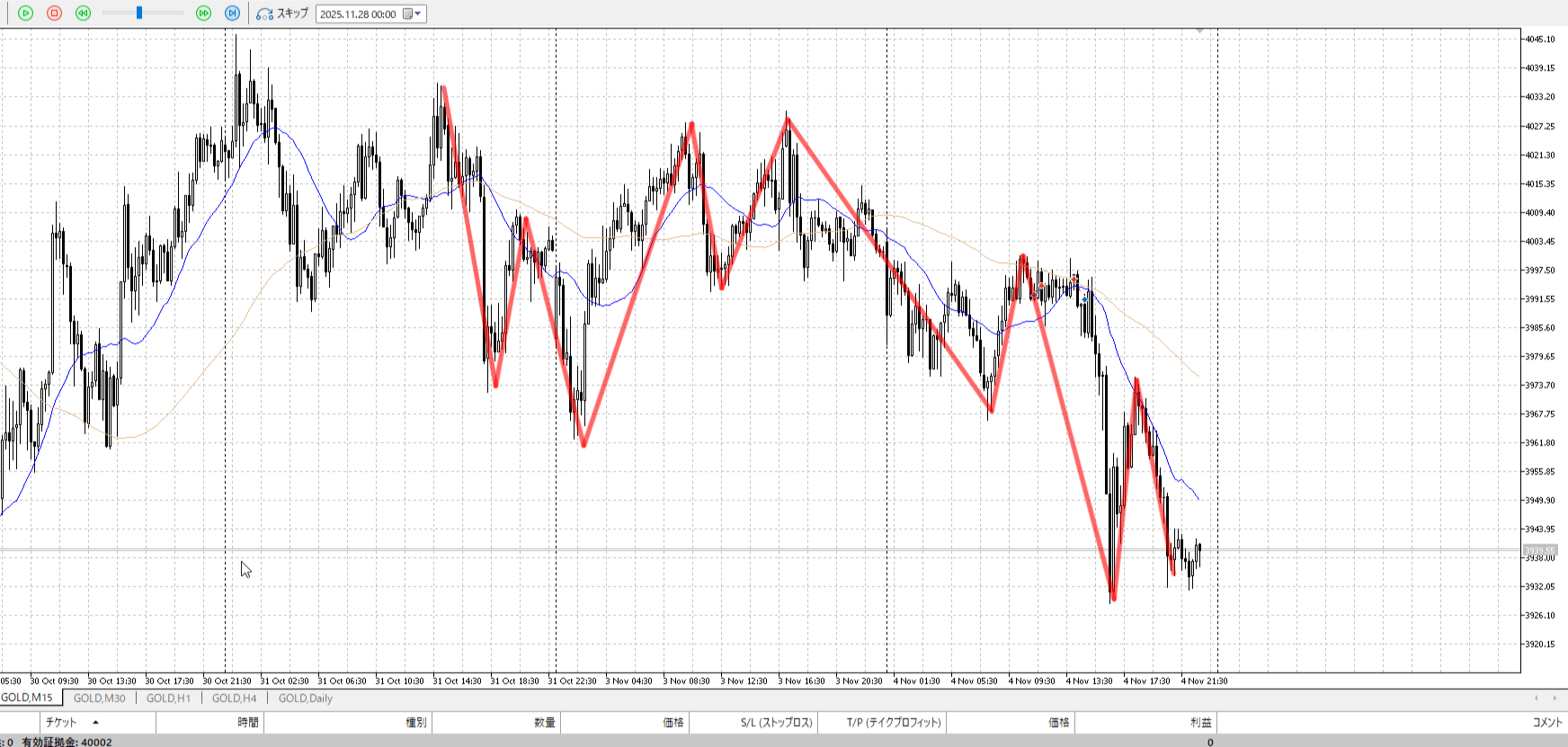This screenshot has height=747, width=1568.
Task: Open the GOLD,H4 chart tab
Action: [234, 698]
